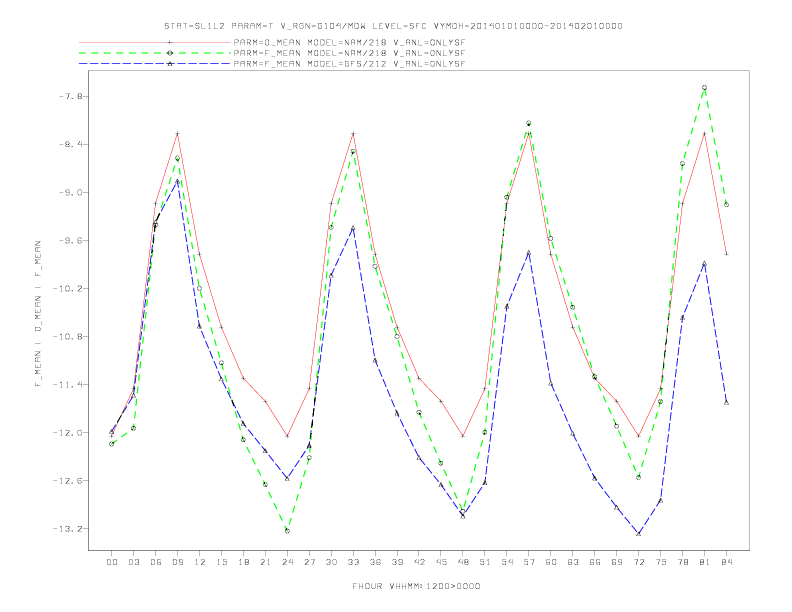This screenshot has height=612, width=792.
Task: Click the red plus marker at hour 21
Action: tap(265, 401)
